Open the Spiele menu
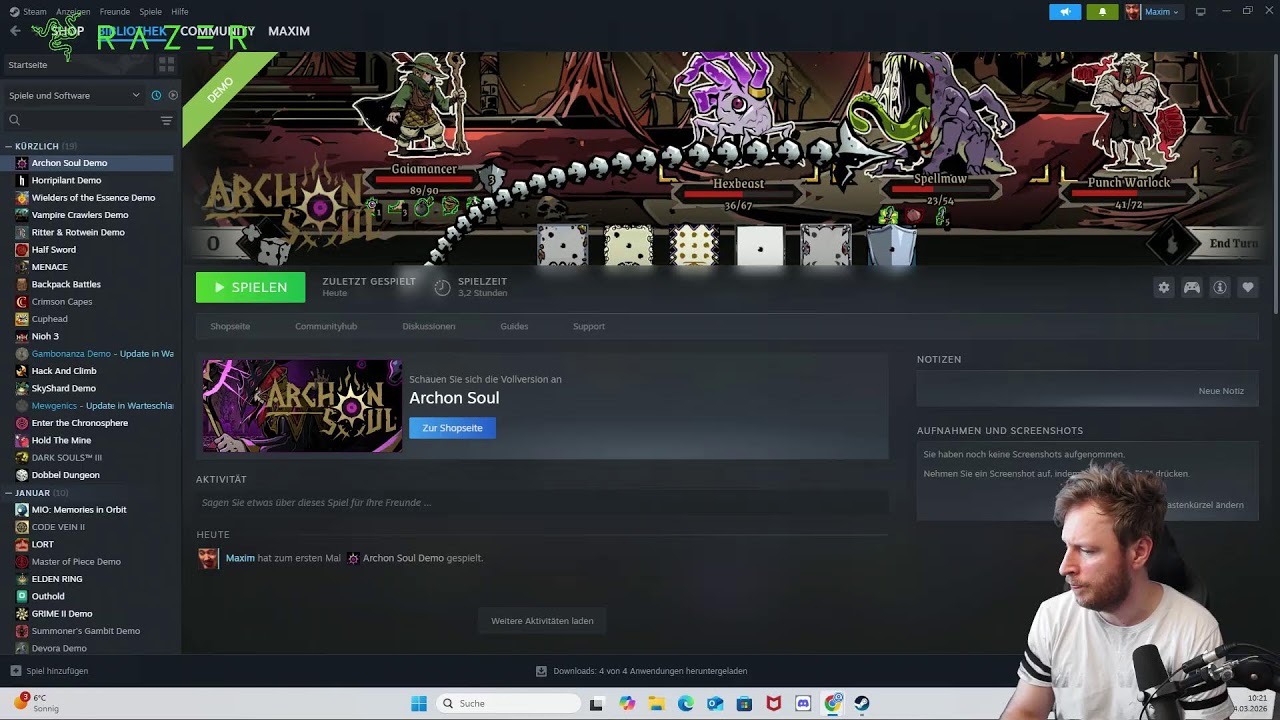This screenshot has height=720, width=1280. pos(151,12)
